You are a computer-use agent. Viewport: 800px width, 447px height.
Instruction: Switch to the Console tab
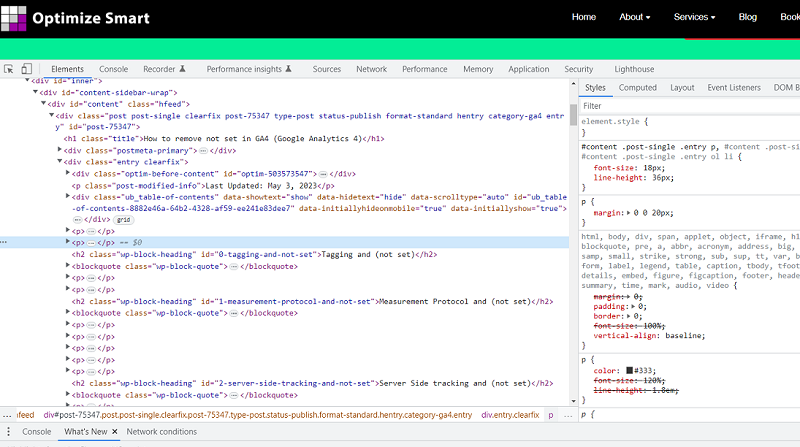tap(113, 69)
